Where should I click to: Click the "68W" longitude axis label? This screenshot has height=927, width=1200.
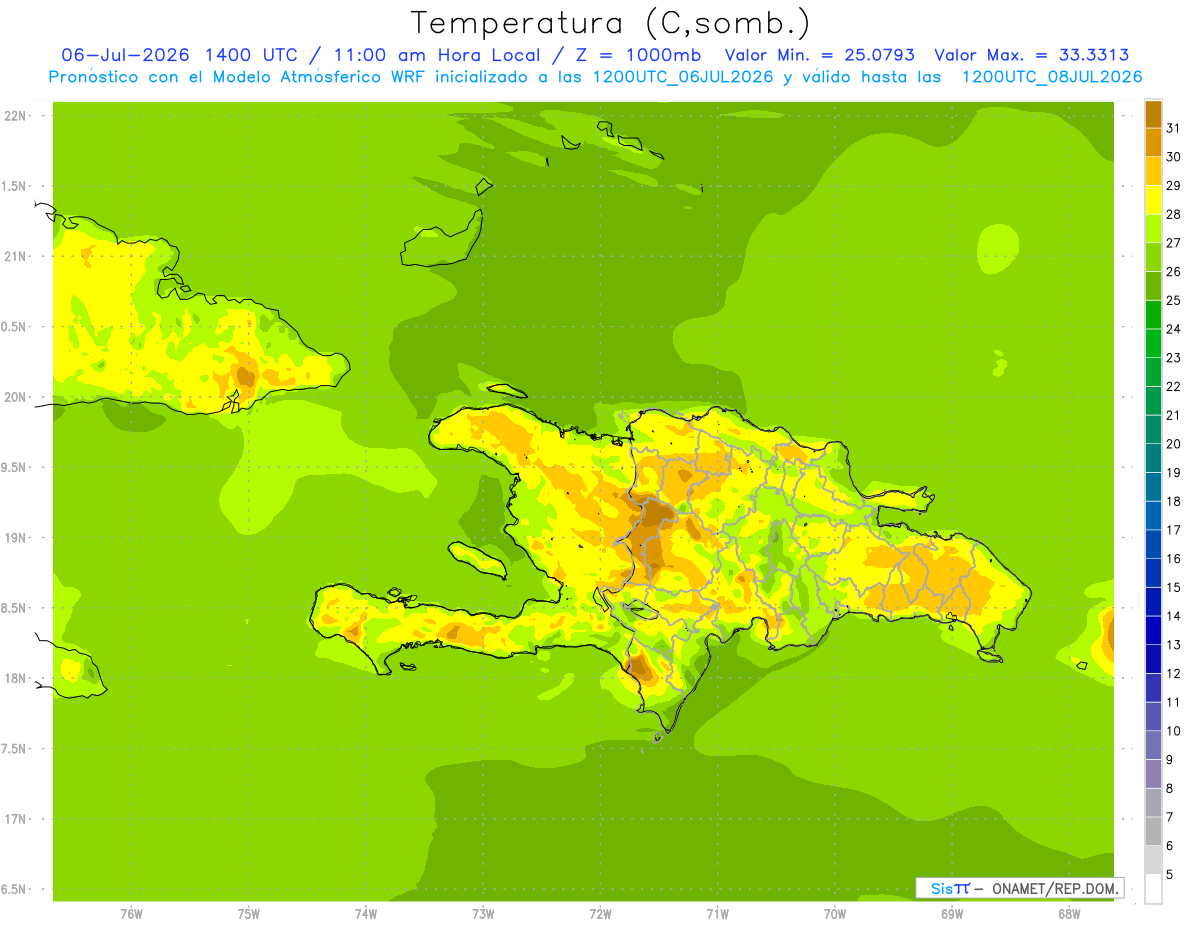click(1069, 914)
